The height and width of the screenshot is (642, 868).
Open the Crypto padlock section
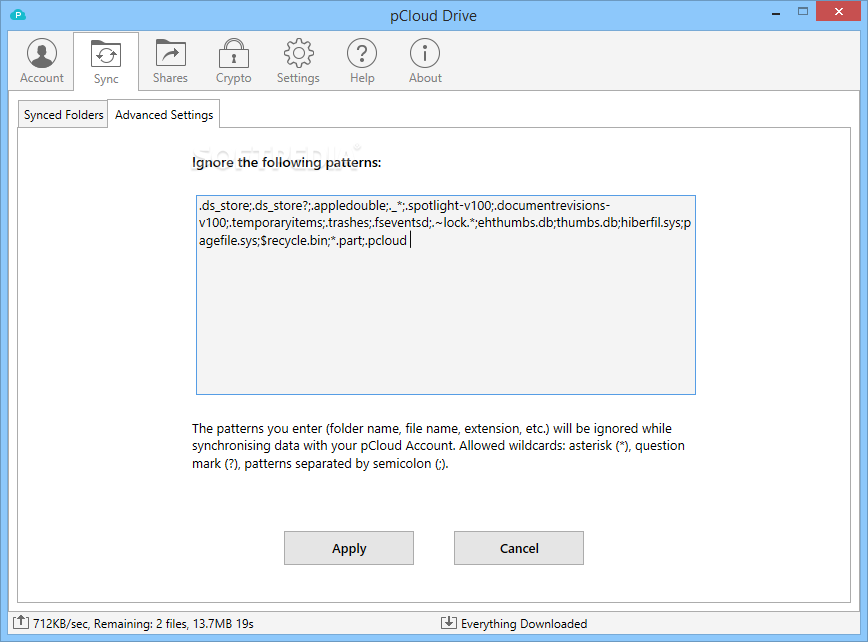[234, 61]
